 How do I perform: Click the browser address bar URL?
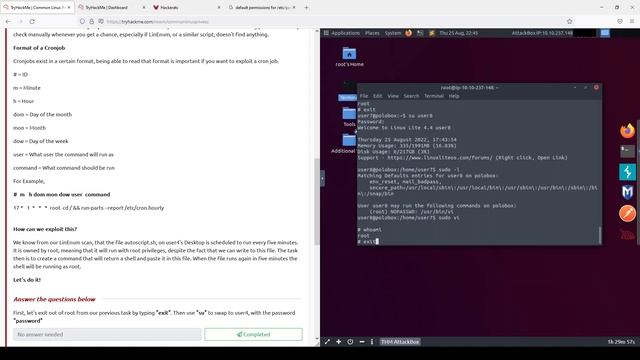pyautogui.click(x=158, y=22)
